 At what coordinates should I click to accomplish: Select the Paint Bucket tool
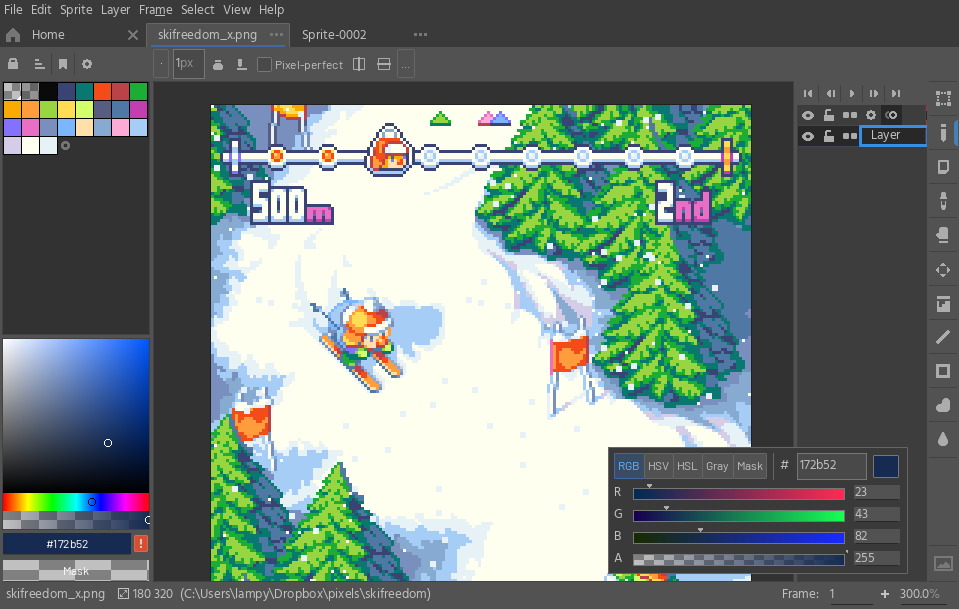942,304
